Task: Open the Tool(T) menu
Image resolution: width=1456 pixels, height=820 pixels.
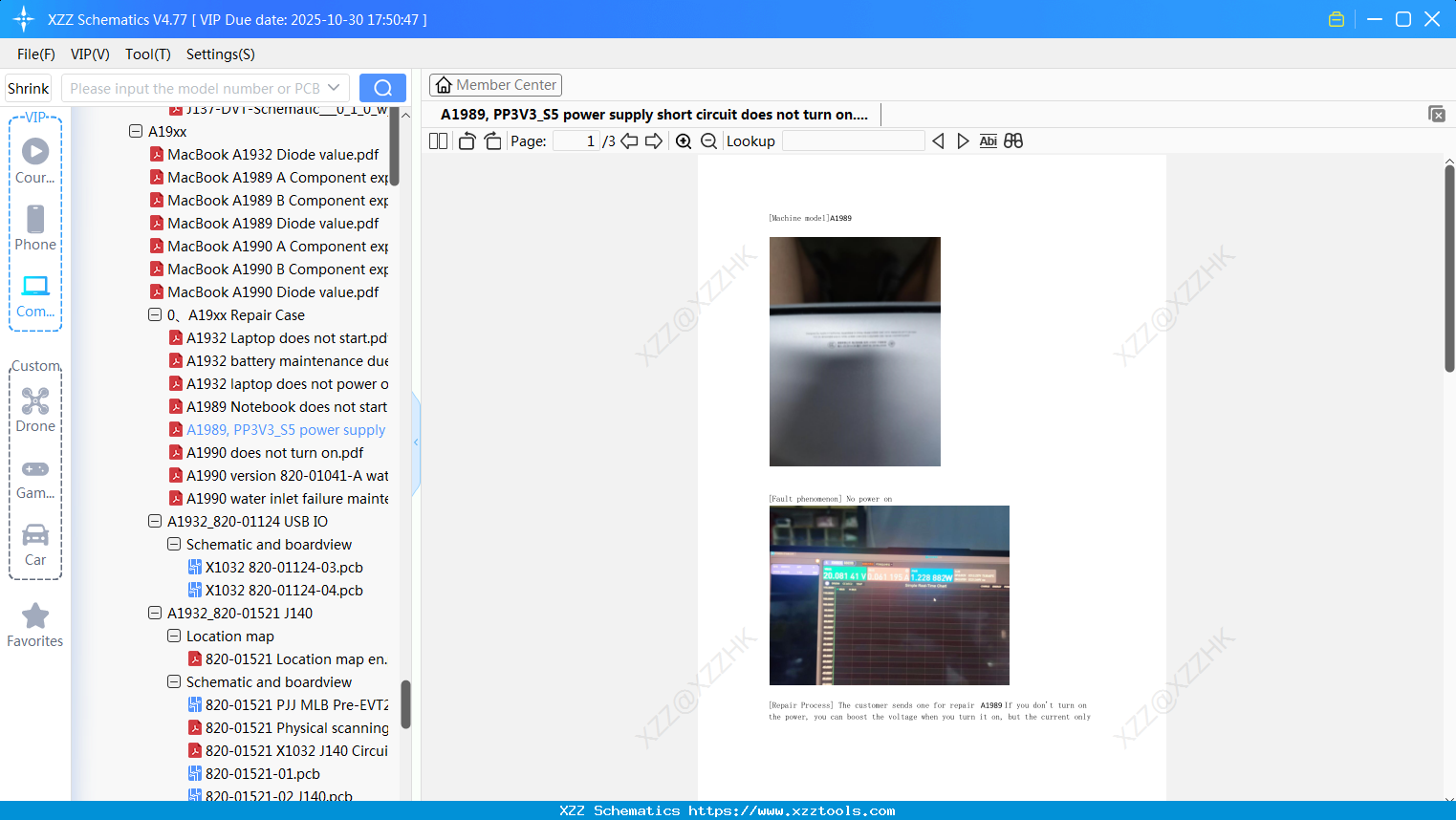Action: click(x=148, y=54)
